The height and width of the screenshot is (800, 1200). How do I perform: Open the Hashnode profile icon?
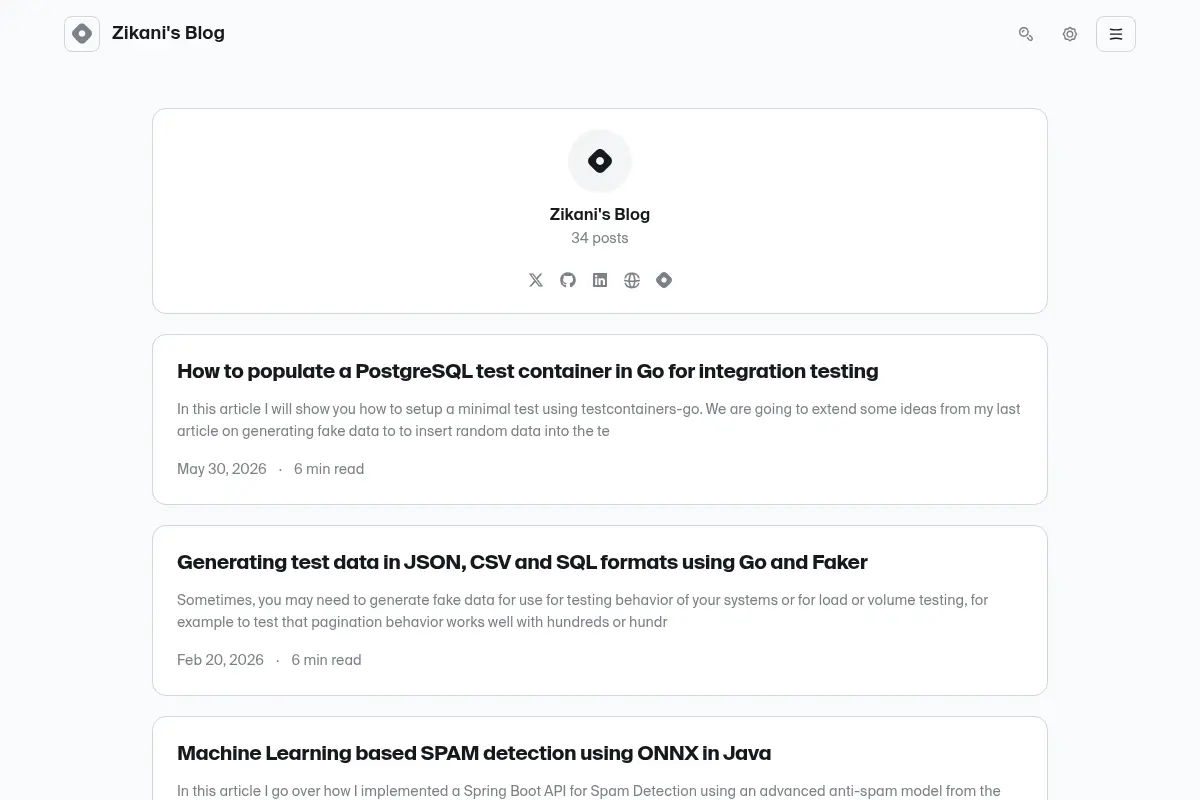point(664,280)
